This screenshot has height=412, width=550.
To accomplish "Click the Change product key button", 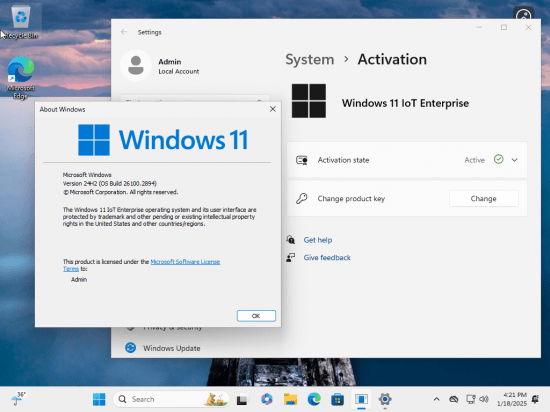I will point(483,198).
